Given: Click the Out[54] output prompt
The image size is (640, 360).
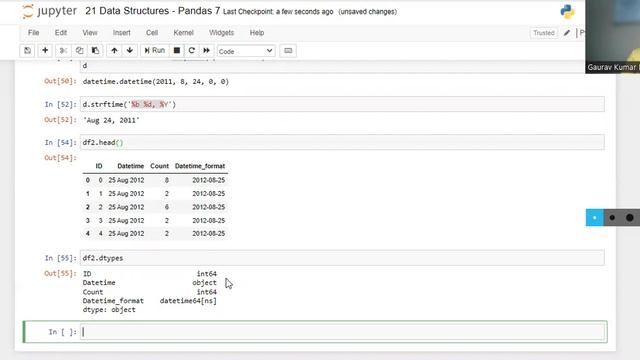Looking at the screenshot, I should 60,158.
